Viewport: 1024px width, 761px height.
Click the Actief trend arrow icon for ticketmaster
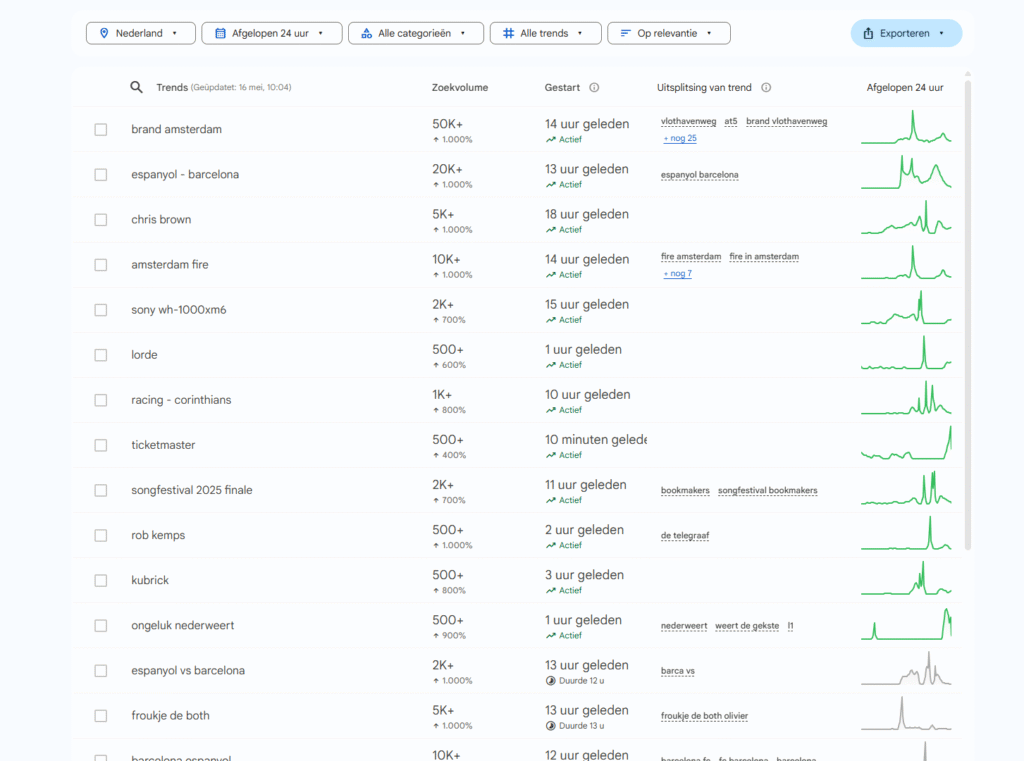click(x=551, y=455)
